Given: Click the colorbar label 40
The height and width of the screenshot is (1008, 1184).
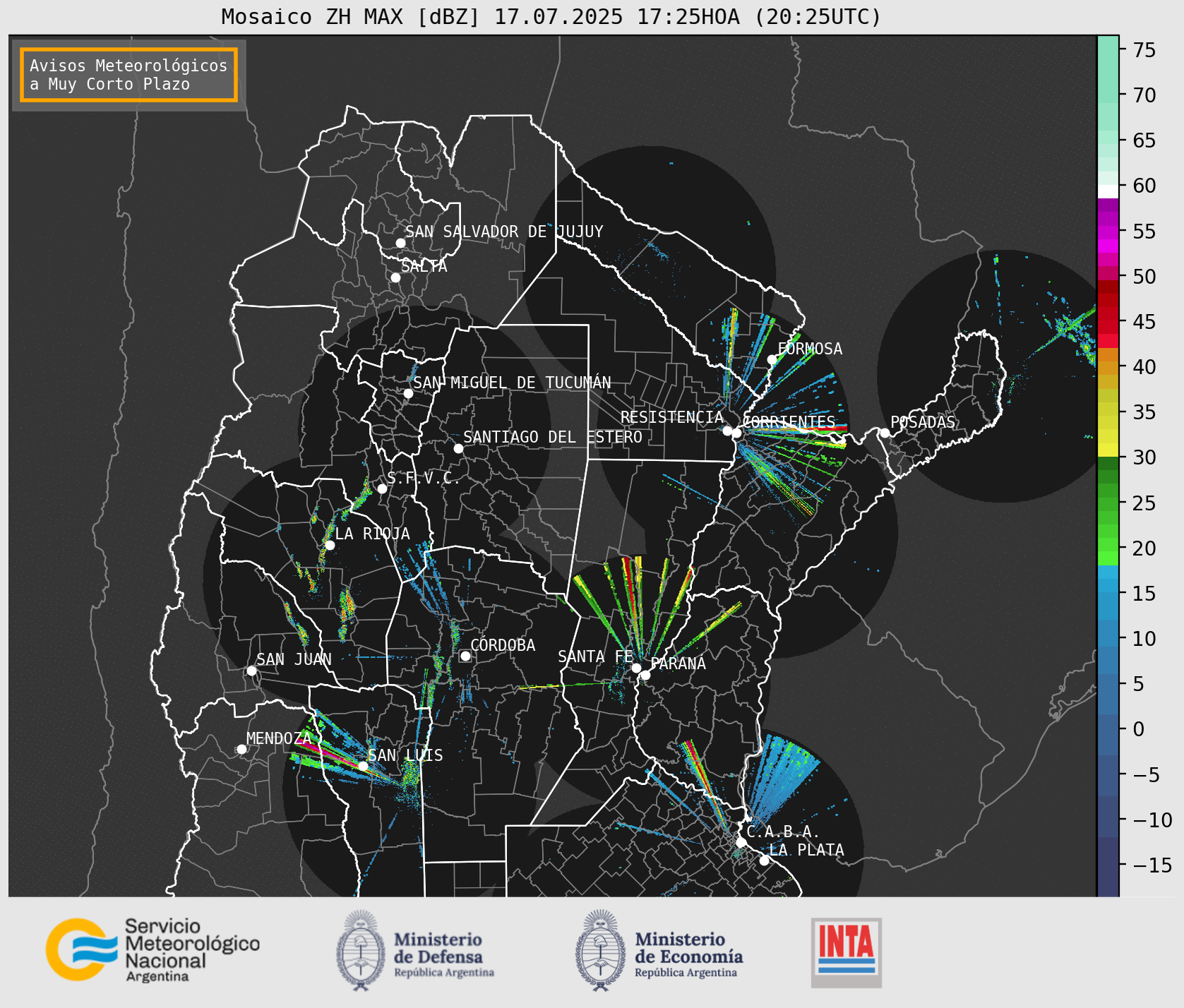Looking at the screenshot, I should (1144, 367).
